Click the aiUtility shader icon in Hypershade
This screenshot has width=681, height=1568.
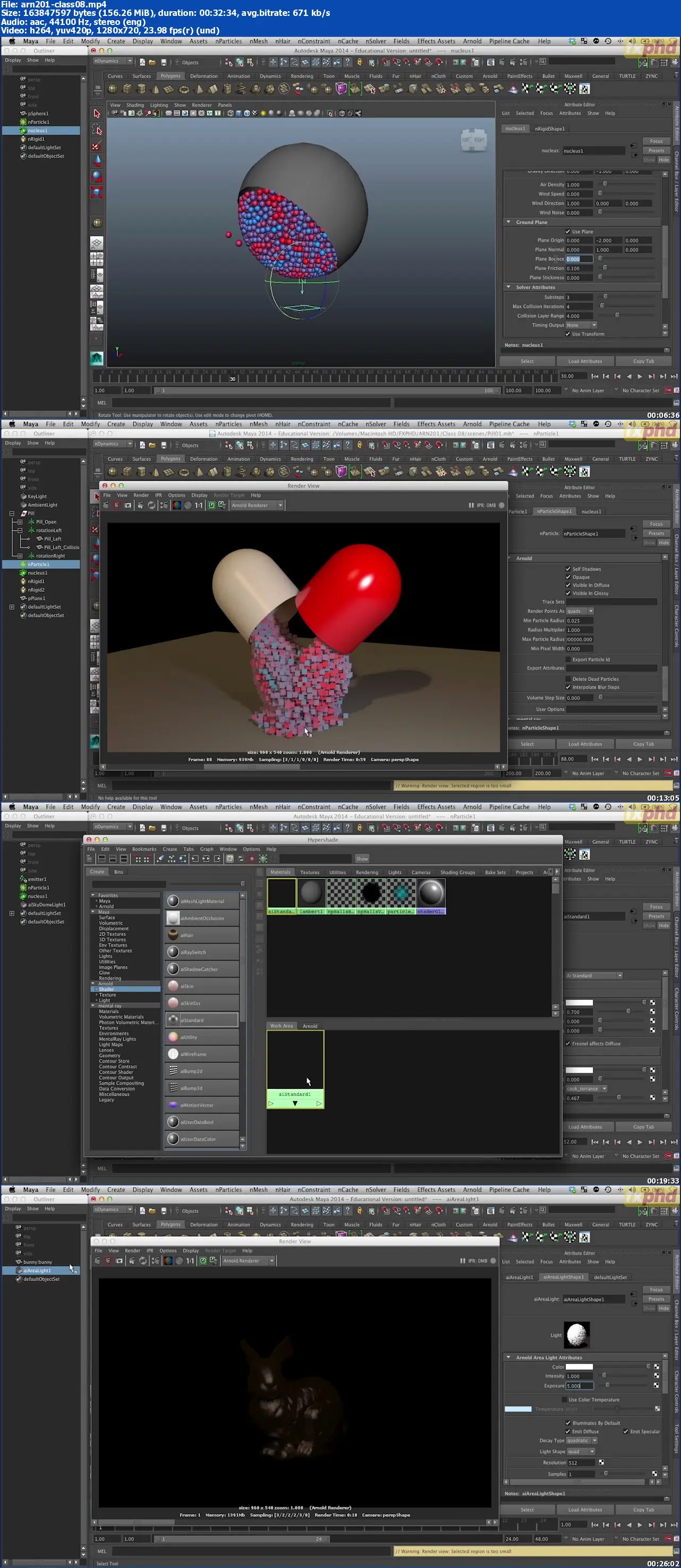[x=173, y=1037]
